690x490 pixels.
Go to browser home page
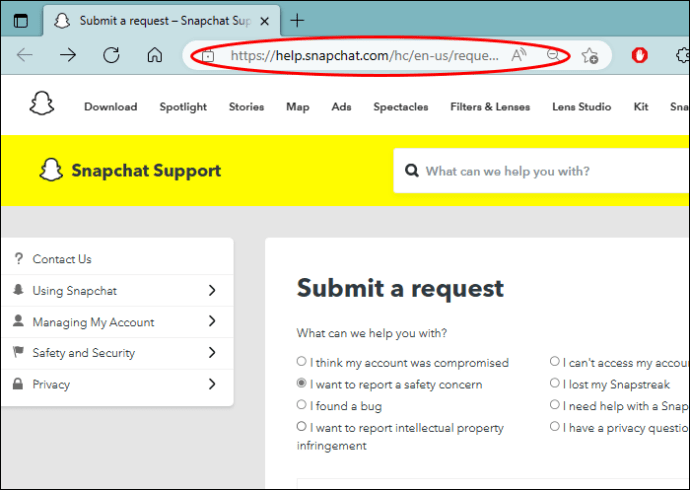point(154,55)
